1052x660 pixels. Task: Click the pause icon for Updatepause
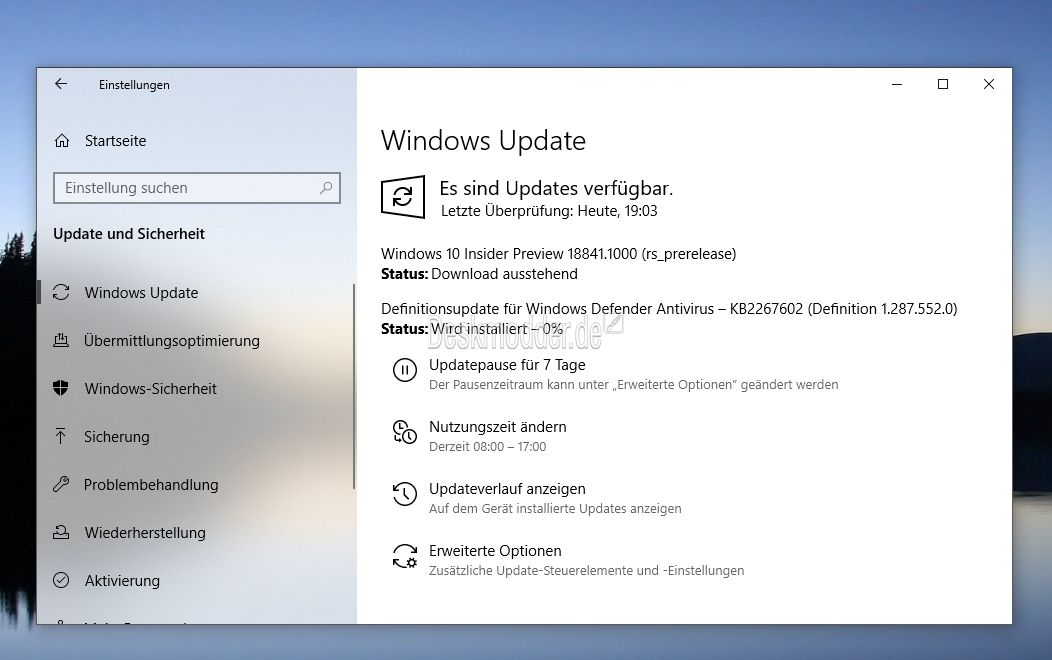(405, 370)
